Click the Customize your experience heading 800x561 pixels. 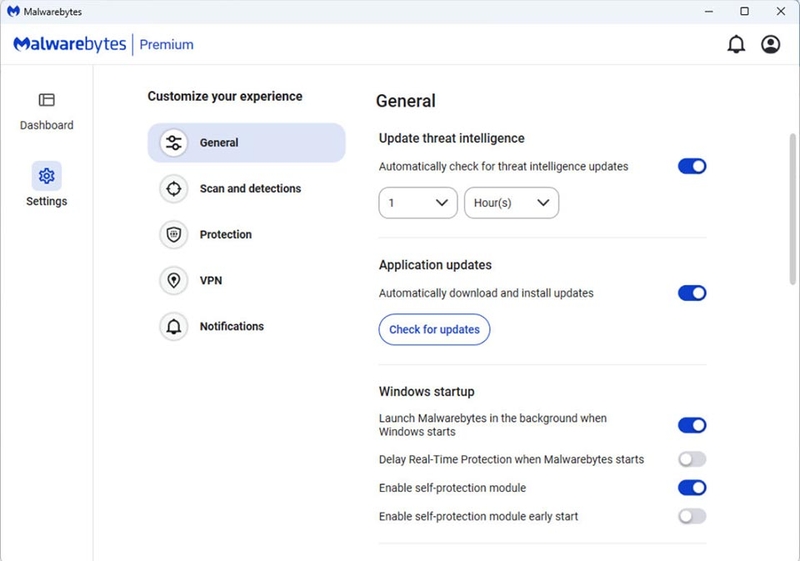pyautogui.click(x=225, y=96)
